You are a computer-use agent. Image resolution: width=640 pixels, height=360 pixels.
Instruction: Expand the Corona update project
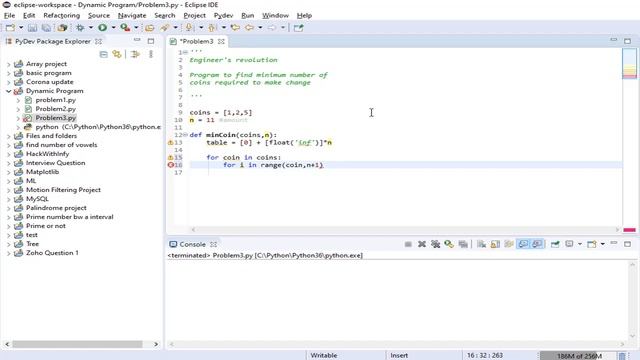pos(9,82)
